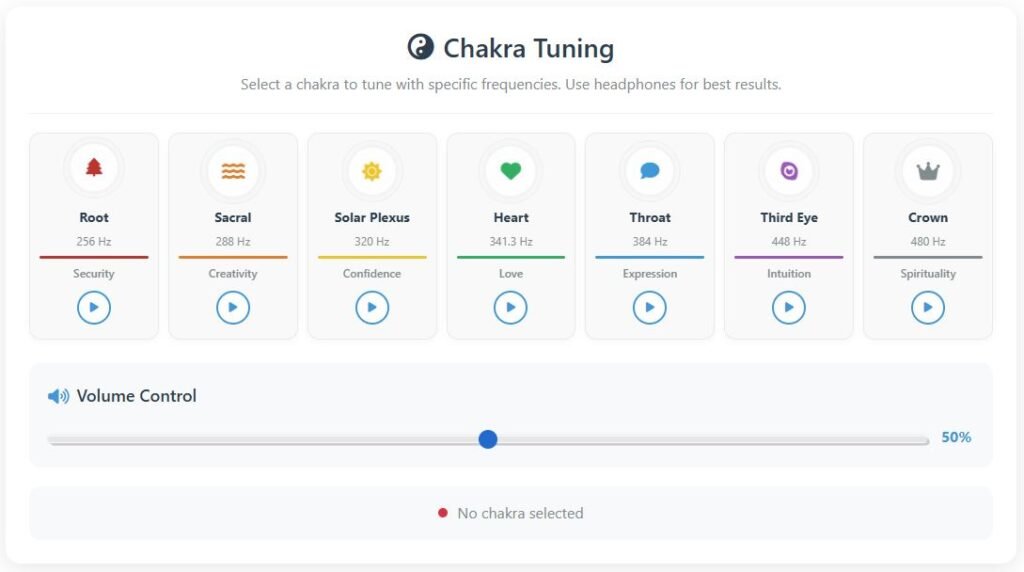Click the volume slider handle
1024x572 pixels.
(488, 439)
